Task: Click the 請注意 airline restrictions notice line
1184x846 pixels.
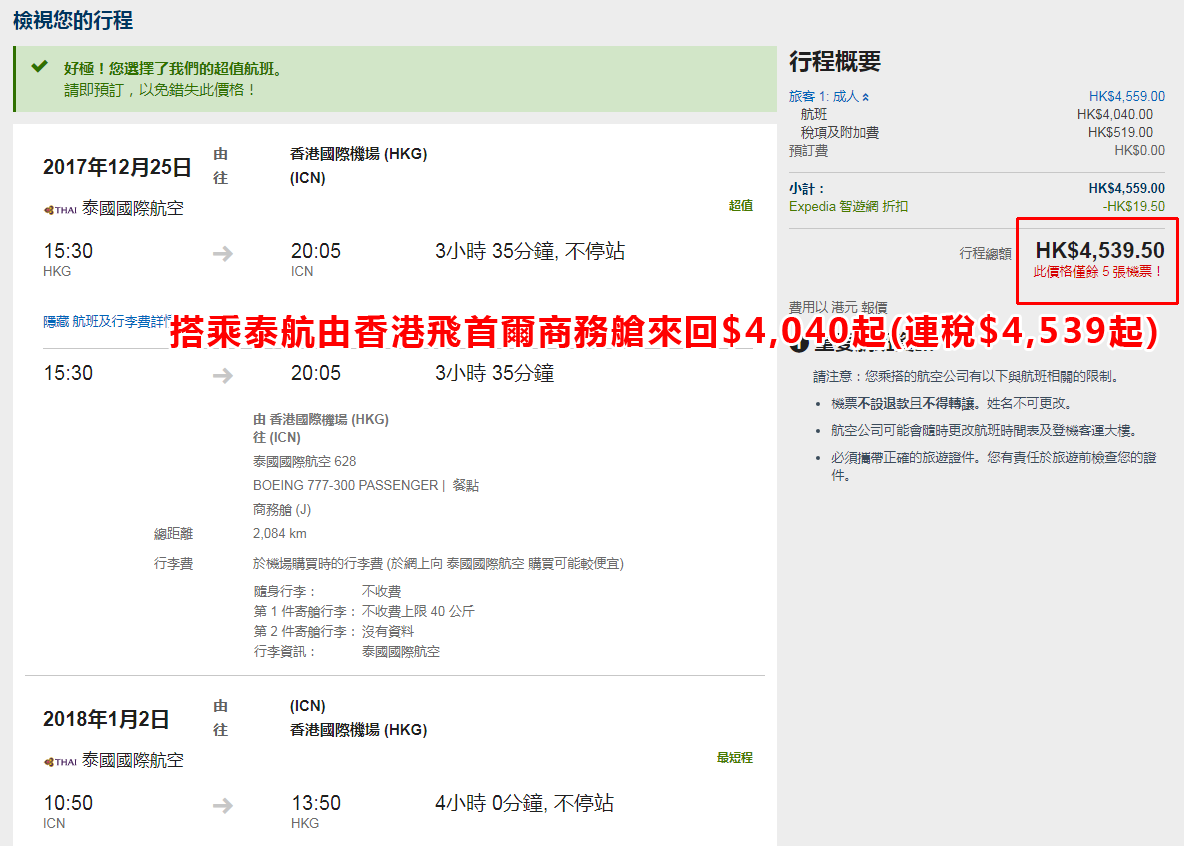Action: [966, 377]
